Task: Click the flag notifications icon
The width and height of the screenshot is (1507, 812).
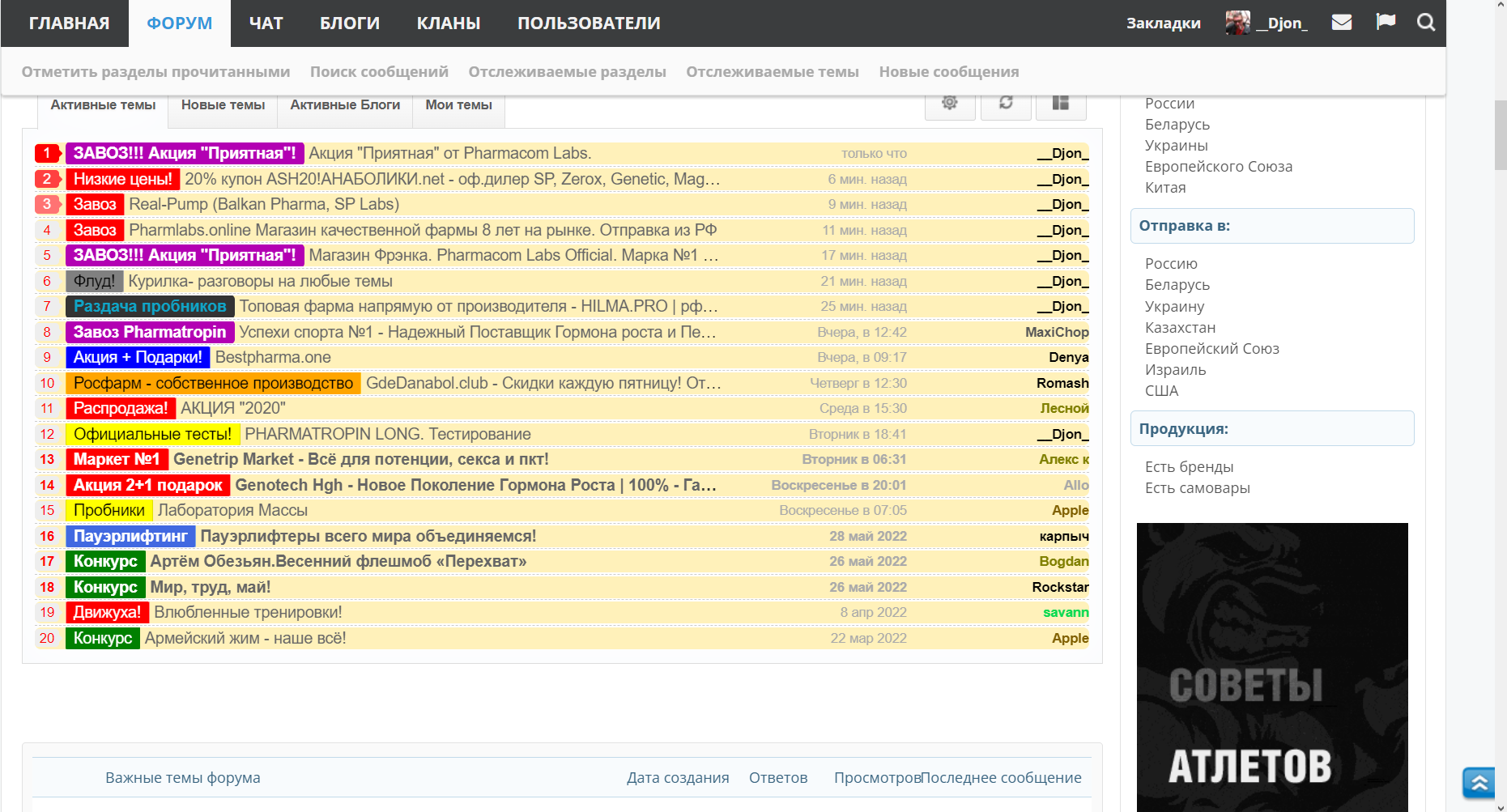Action: point(1386,23)
